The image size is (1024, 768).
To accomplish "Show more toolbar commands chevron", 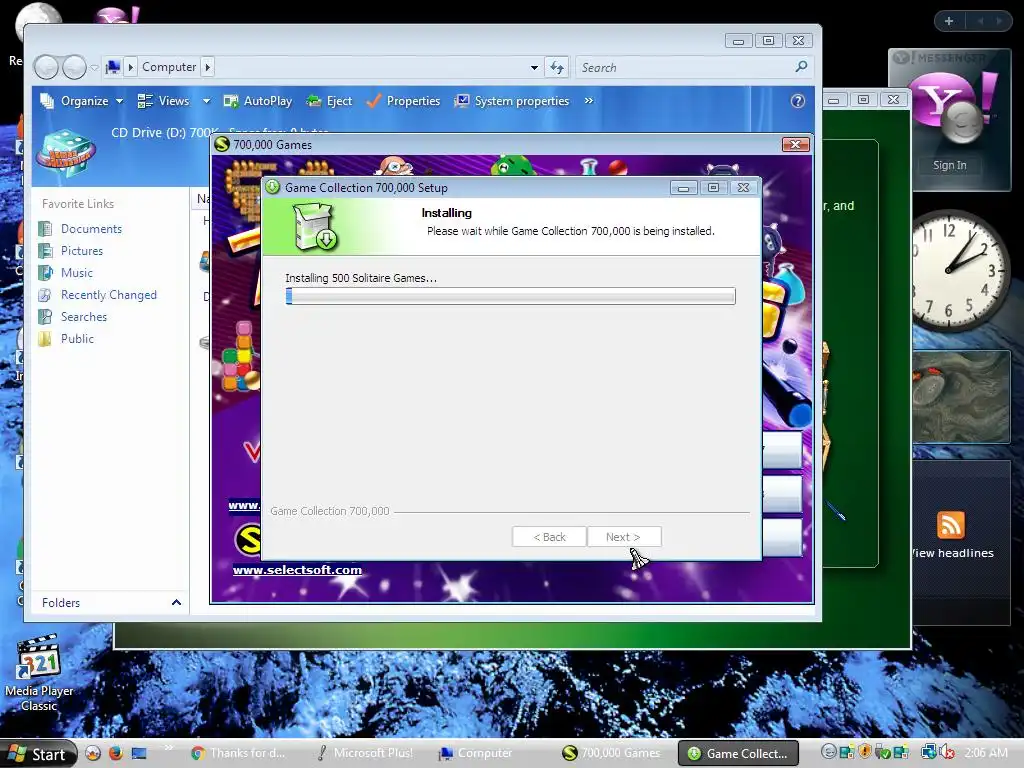I will pos(588,101).
